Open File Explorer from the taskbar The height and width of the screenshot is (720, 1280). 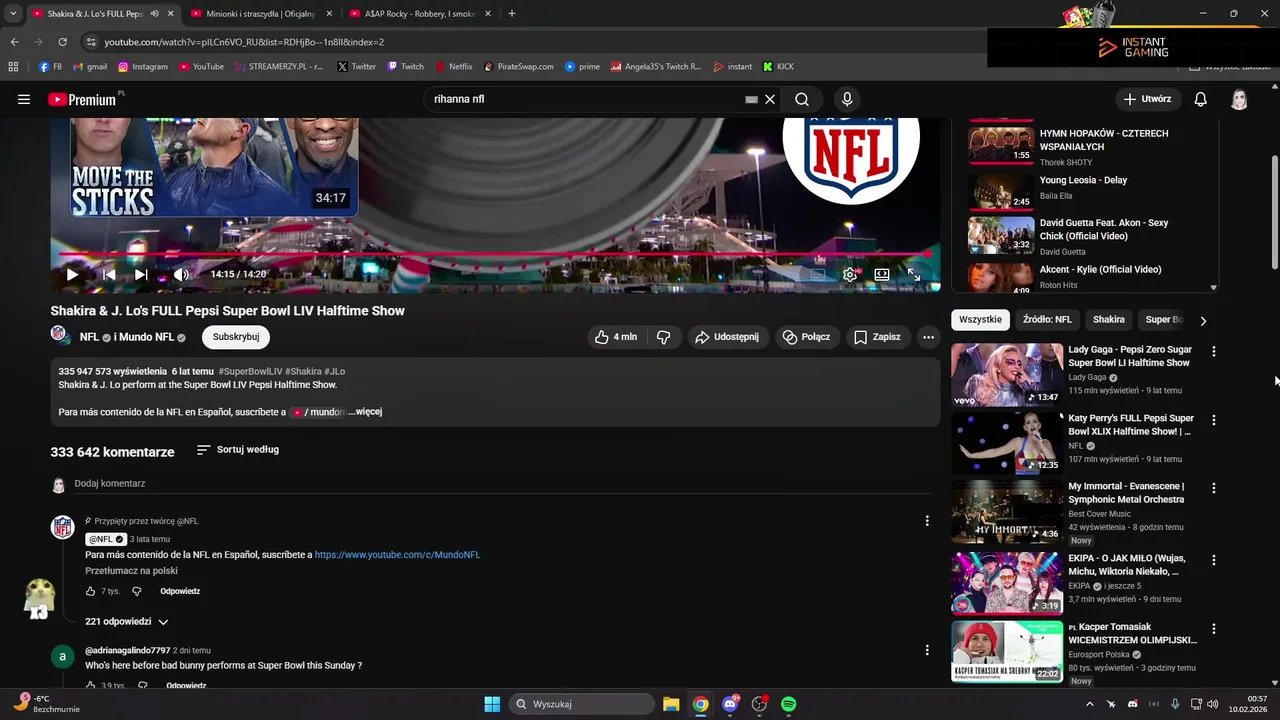[x=671, y=704]
